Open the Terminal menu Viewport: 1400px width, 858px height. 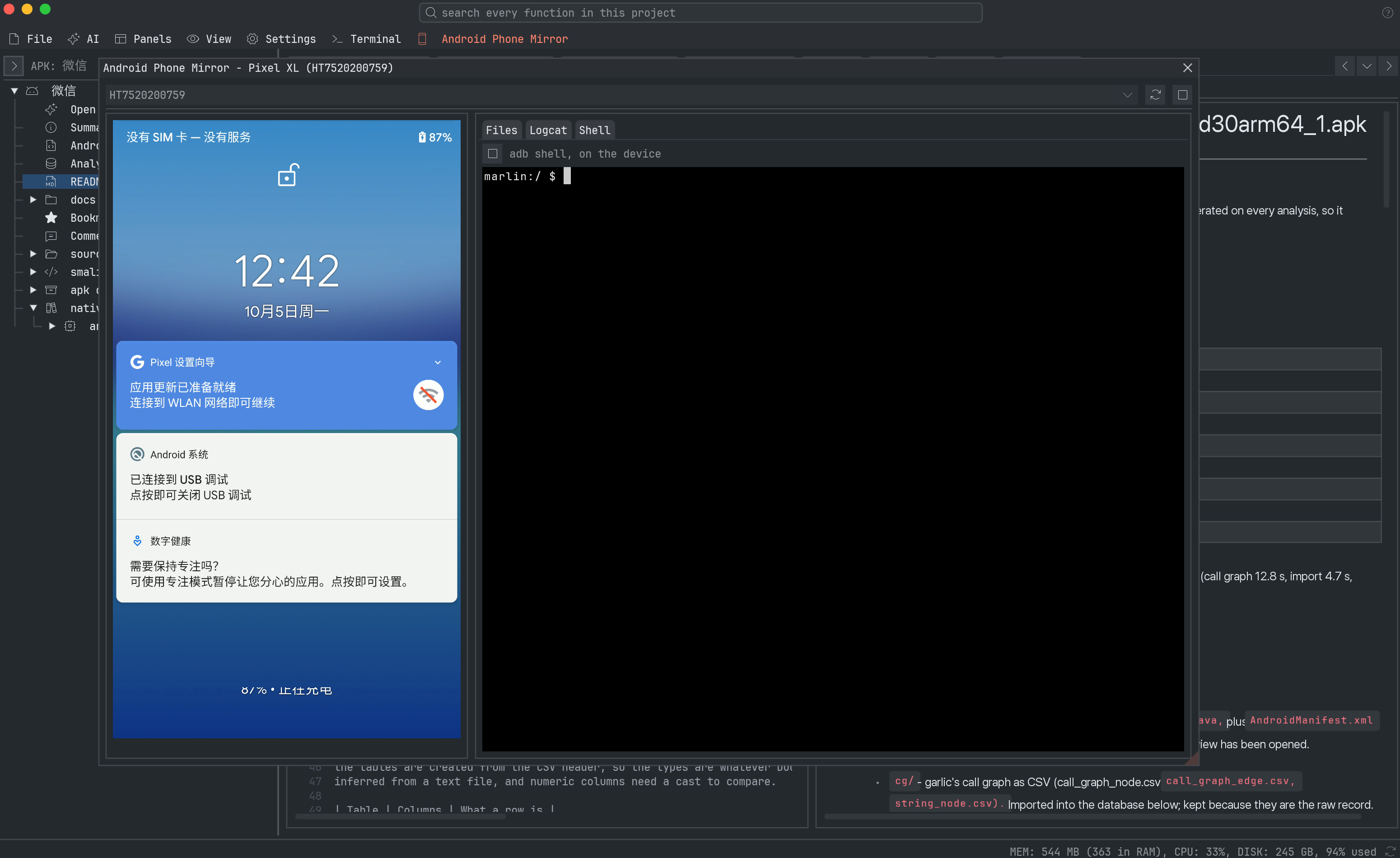[x=366, y=39]
